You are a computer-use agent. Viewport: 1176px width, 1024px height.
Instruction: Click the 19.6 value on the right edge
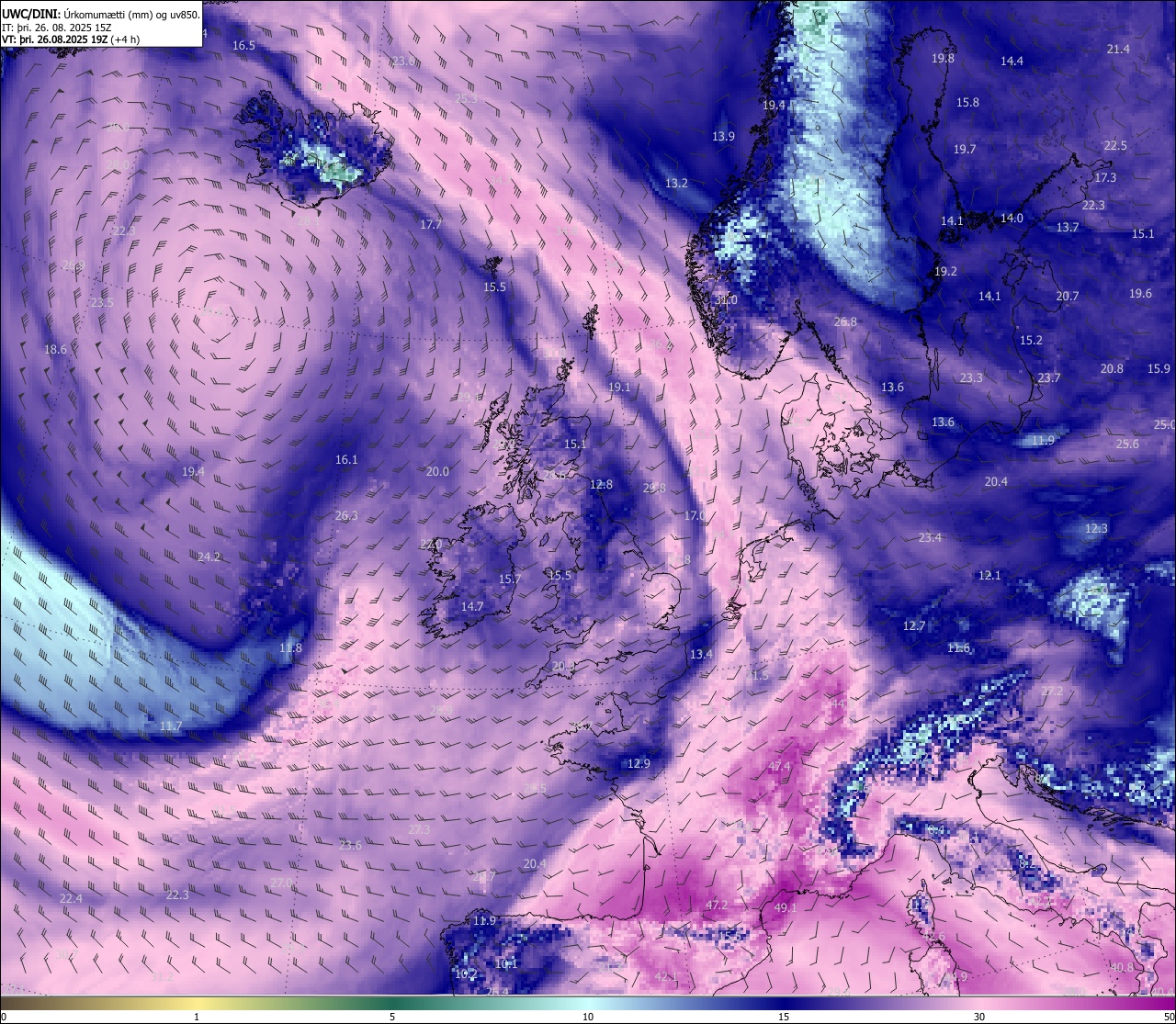1140,294
